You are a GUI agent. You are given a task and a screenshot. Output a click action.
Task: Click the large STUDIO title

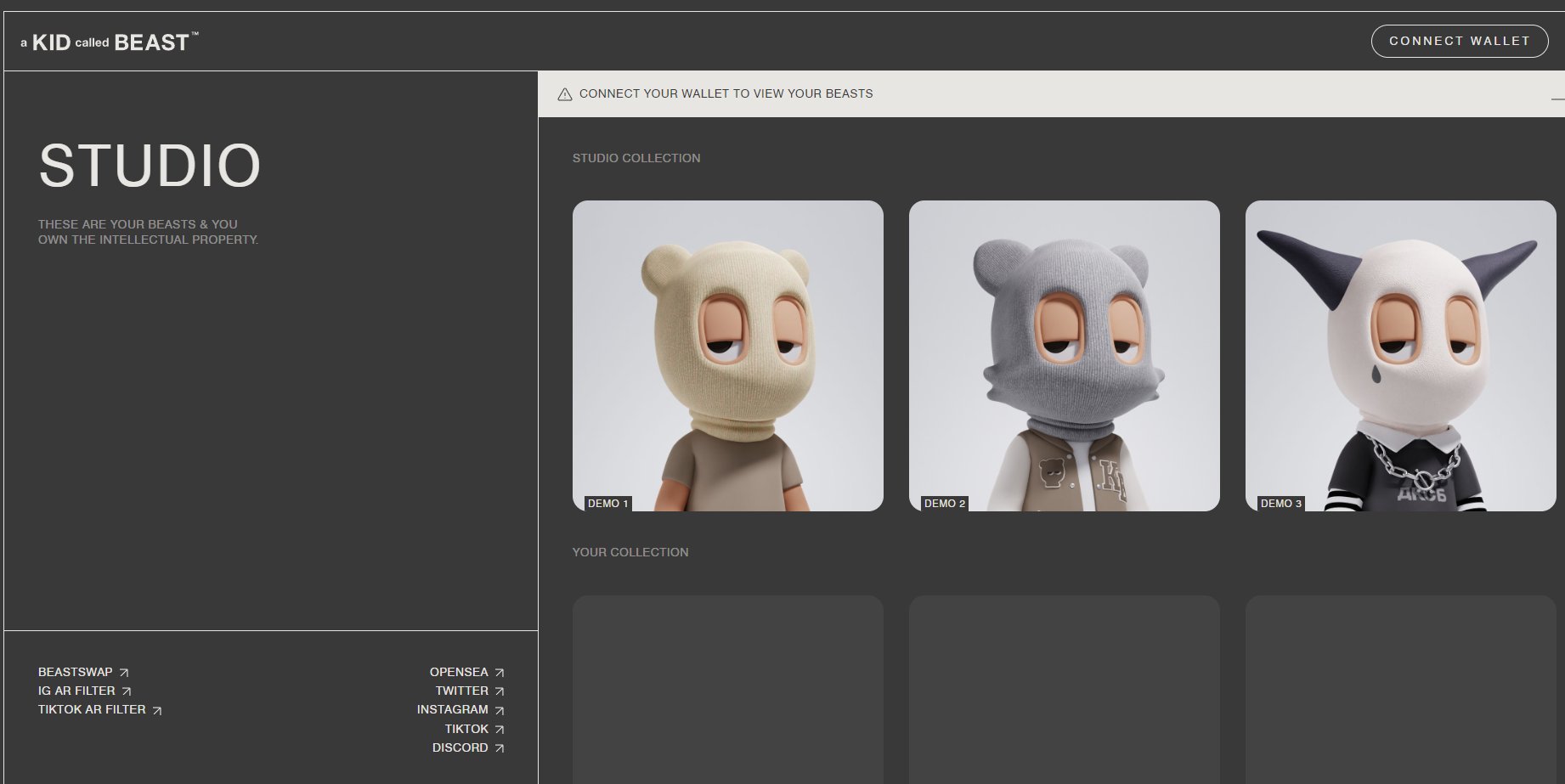(x=150, y=165)
